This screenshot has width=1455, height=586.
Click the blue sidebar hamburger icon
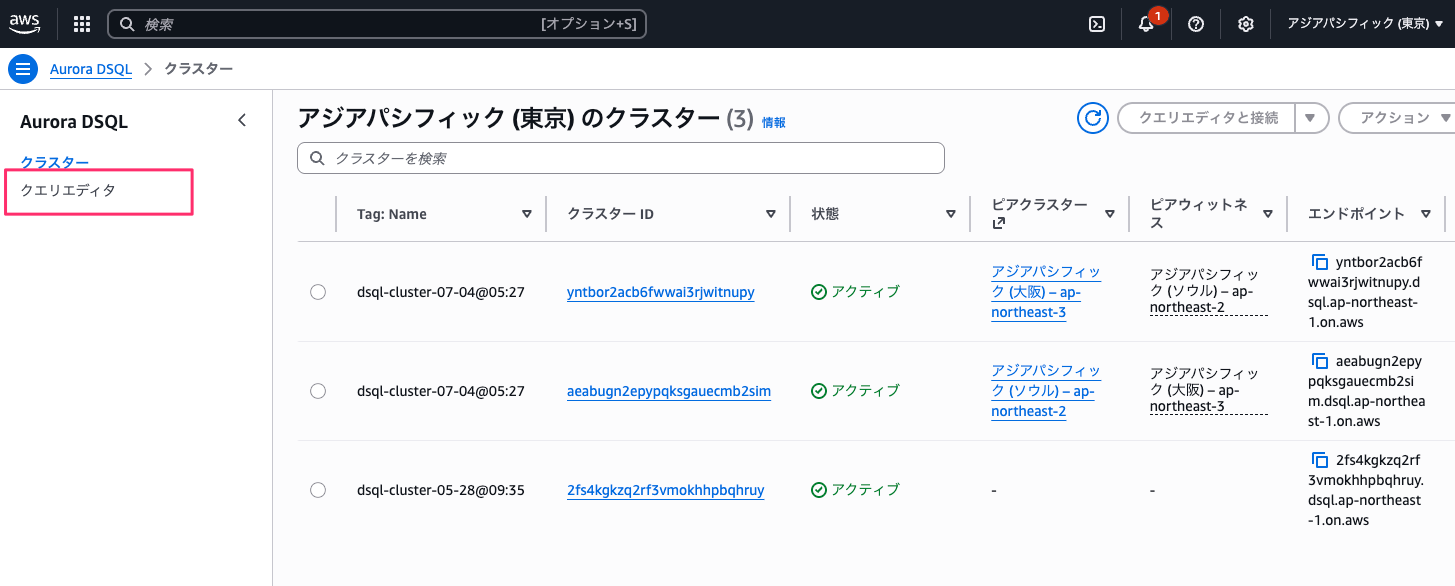click(22, 68)
